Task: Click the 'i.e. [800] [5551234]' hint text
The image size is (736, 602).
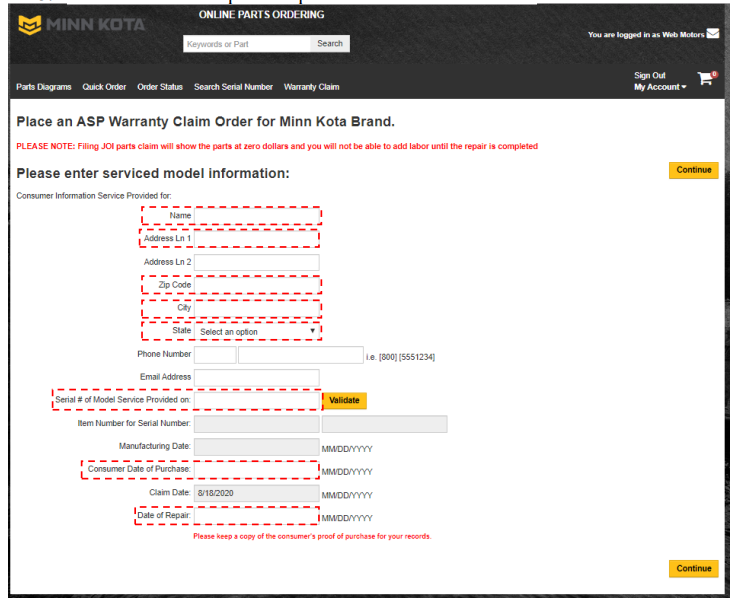Action: (400, 358)
